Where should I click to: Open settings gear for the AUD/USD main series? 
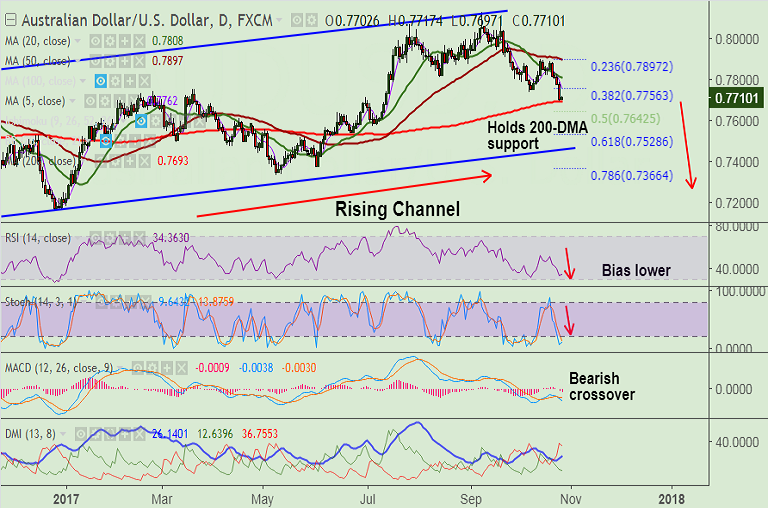point(312,20)
